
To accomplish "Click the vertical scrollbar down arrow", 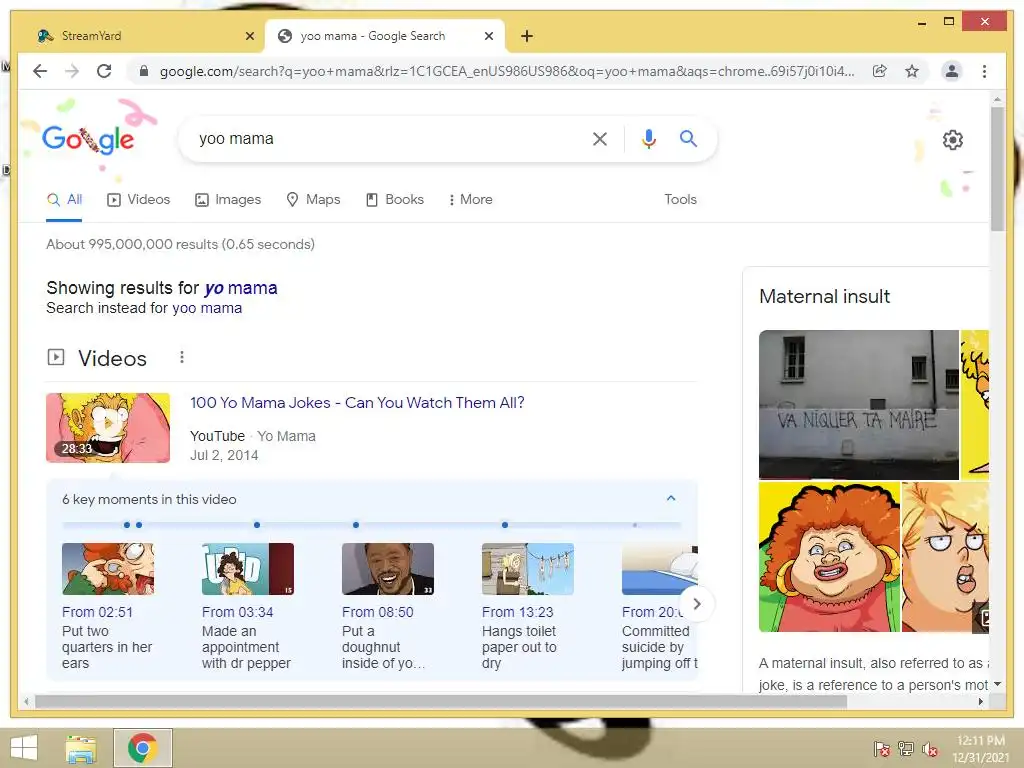I will click(997, 684).
